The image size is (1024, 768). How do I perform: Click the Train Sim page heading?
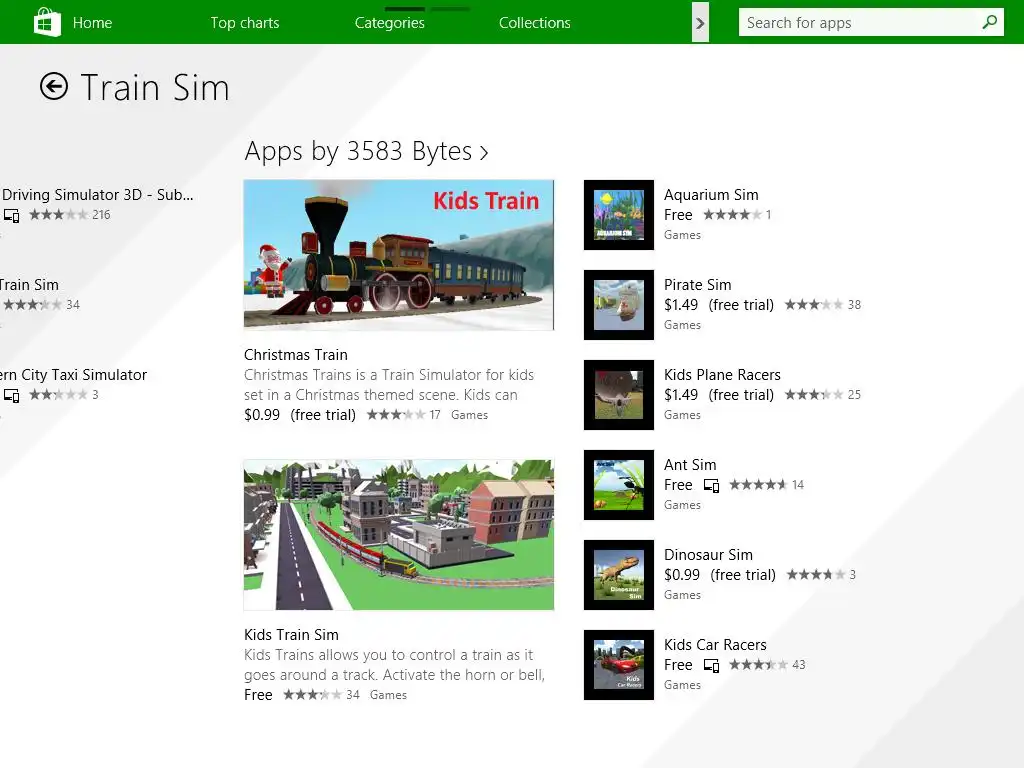click(155, 87)
